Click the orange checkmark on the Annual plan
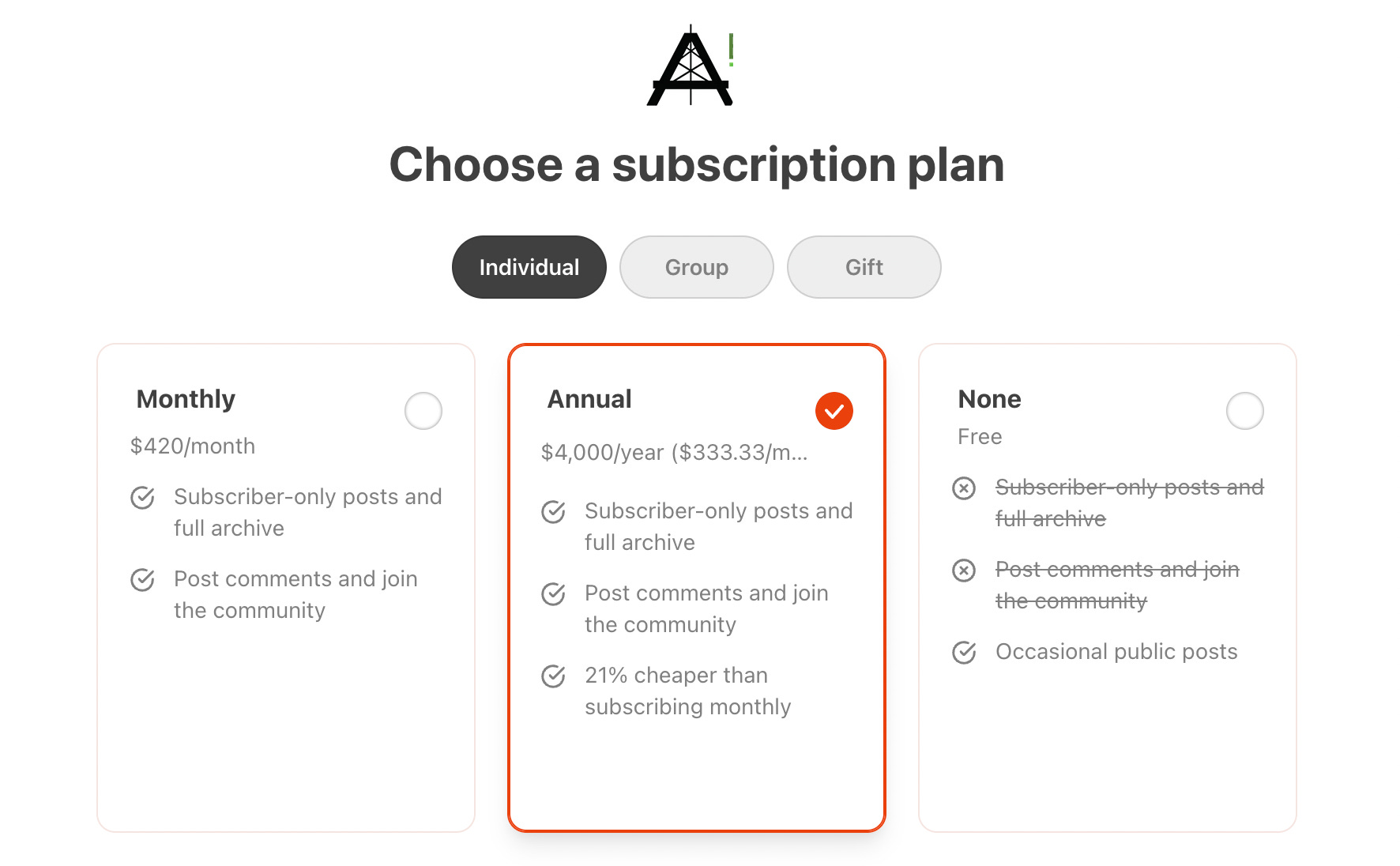1400x866 pixels. click(x=834, y=411)
